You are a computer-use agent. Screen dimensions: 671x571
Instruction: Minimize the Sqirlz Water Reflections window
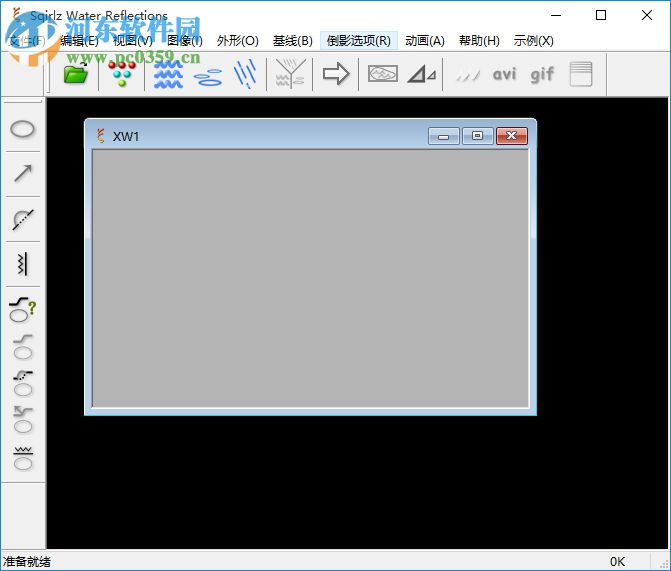(x=556, y=15)
